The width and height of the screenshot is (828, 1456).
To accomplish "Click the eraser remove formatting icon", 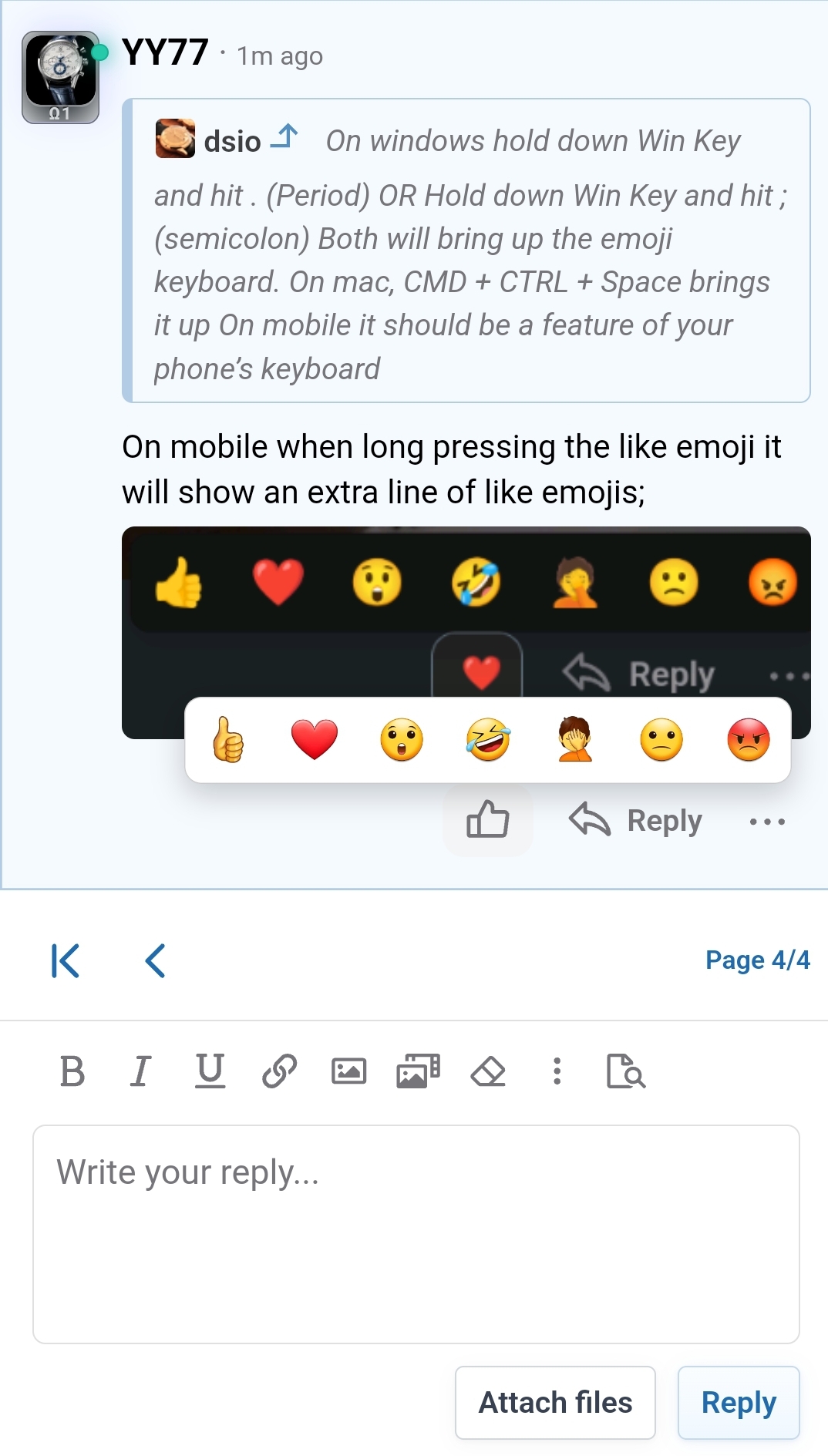I will point(488,1071).
